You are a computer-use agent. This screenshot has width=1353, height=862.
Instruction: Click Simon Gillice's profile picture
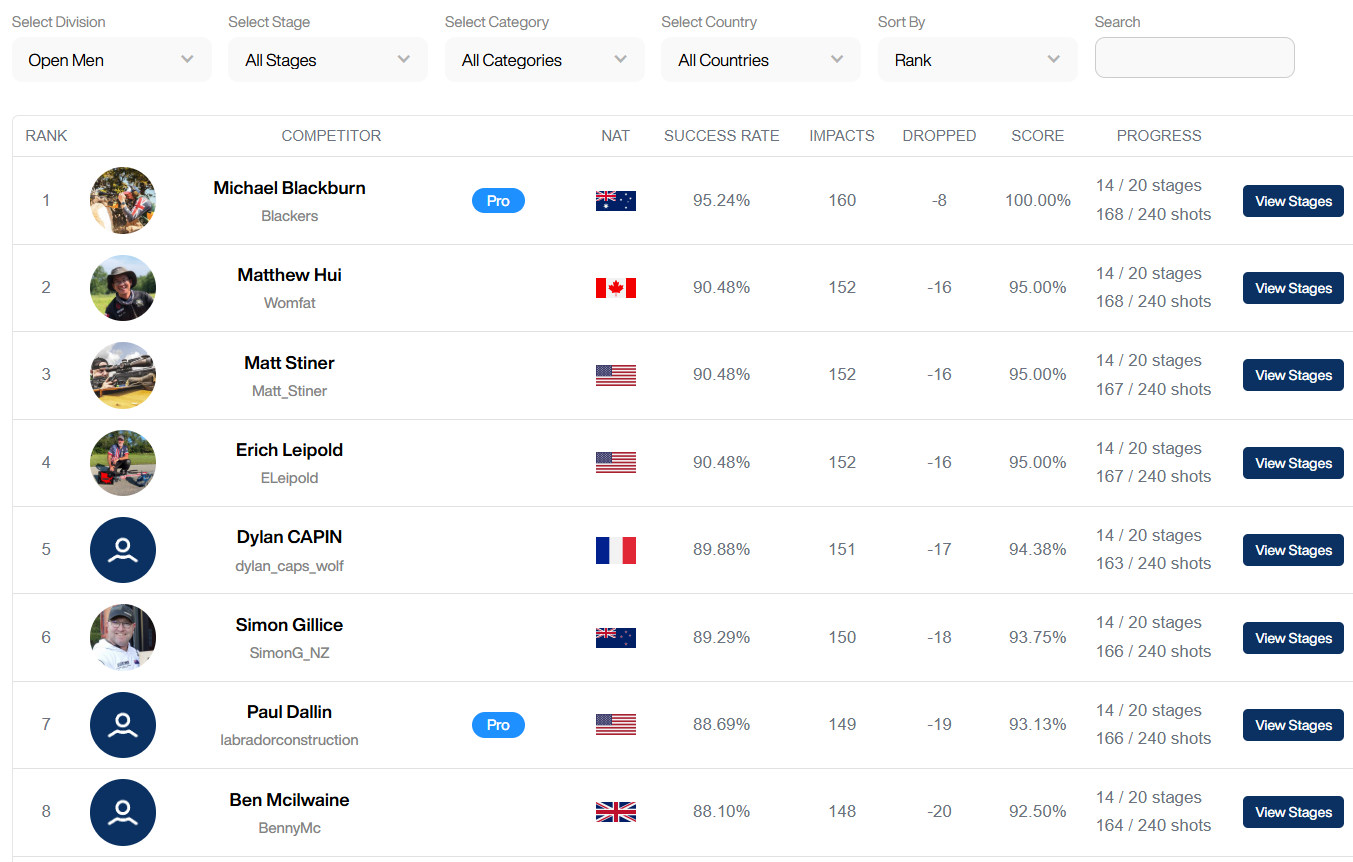pos(123,637)
